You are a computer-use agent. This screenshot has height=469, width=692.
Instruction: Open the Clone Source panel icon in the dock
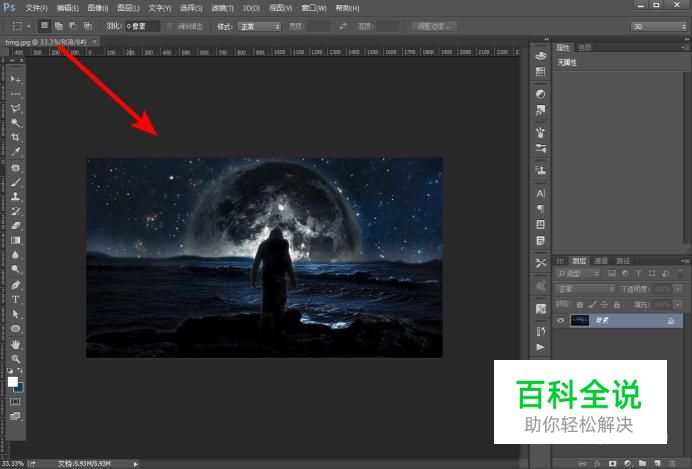(x=541, y=170)
